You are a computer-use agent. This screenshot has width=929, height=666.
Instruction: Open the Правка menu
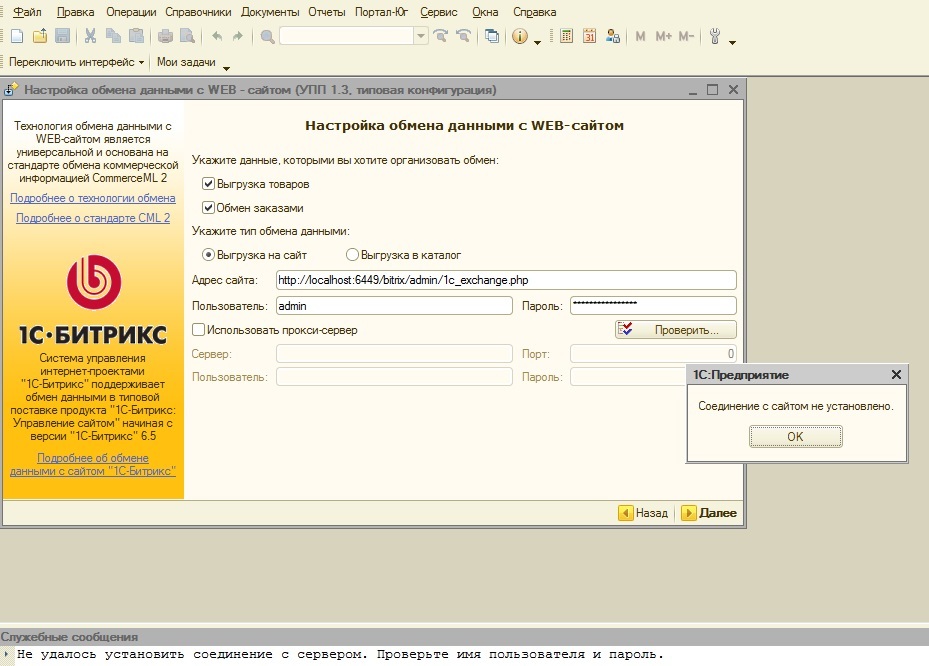(75, 12)
